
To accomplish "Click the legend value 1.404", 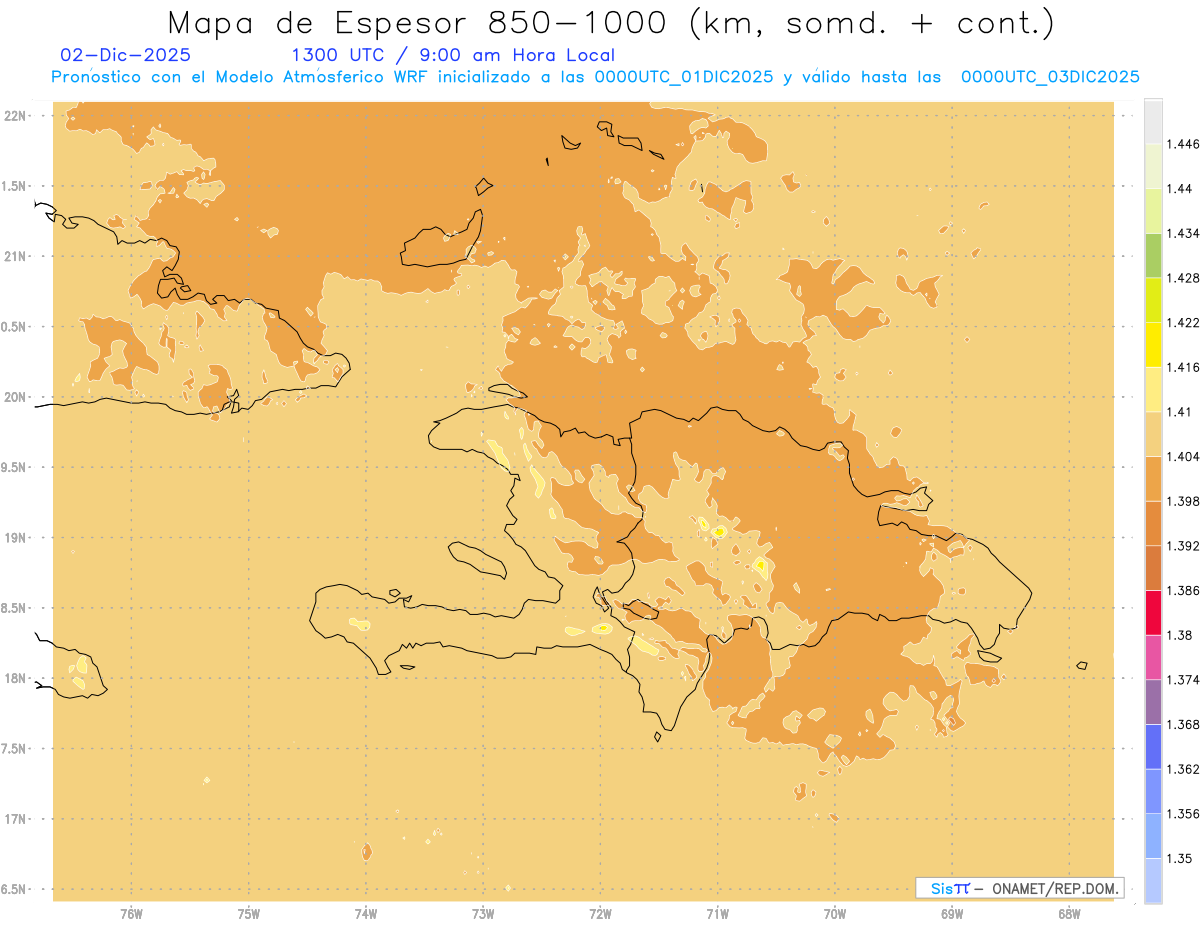I will [1185, 456].
